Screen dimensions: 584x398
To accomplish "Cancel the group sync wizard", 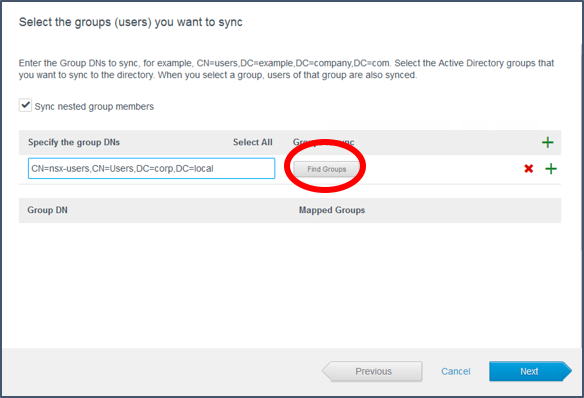I will pyautogui.click(x=456, y=371).
